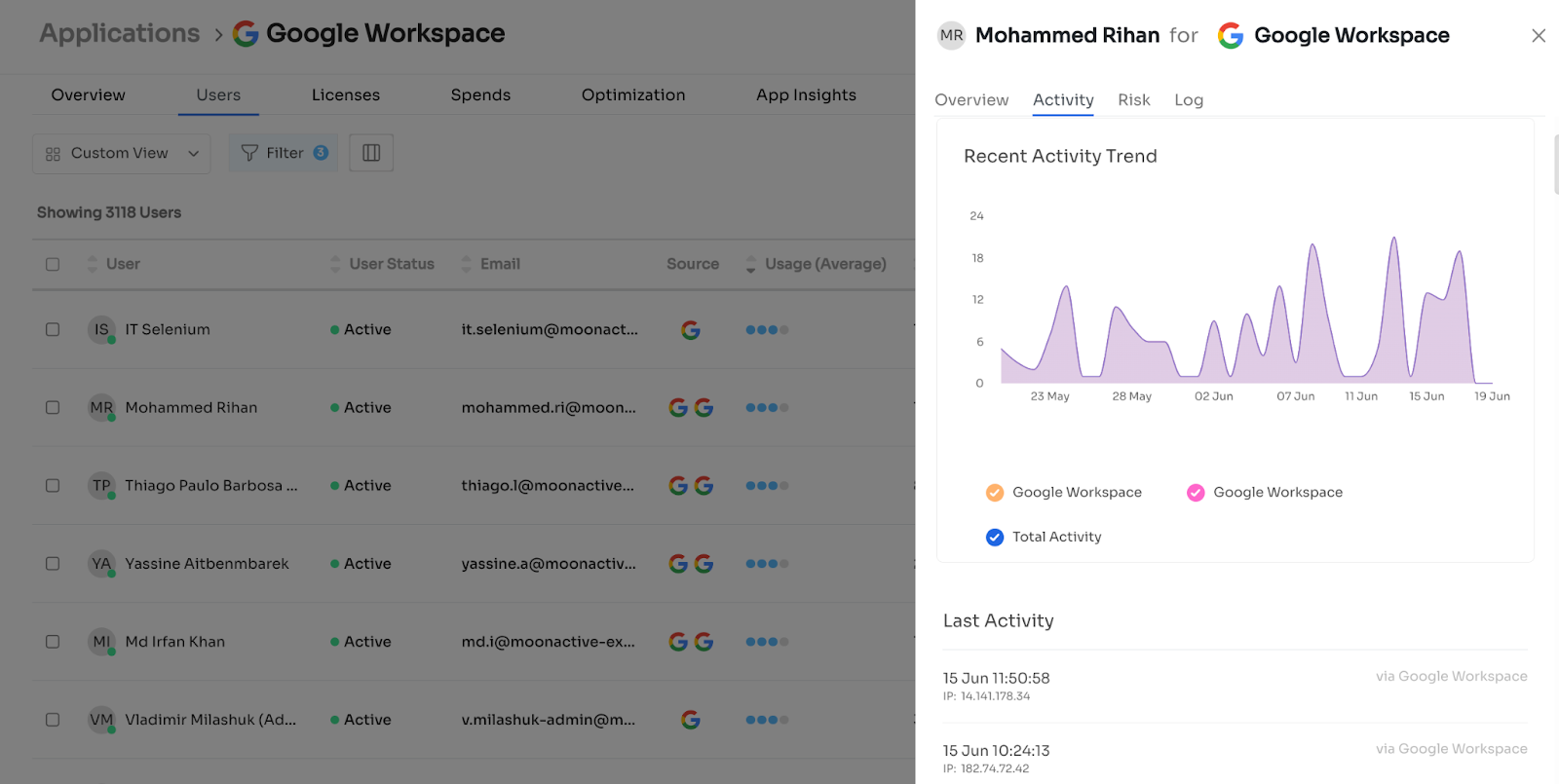Open the IT Selenium user name
The image size is (1559, 784).
(x=168, y=330)
